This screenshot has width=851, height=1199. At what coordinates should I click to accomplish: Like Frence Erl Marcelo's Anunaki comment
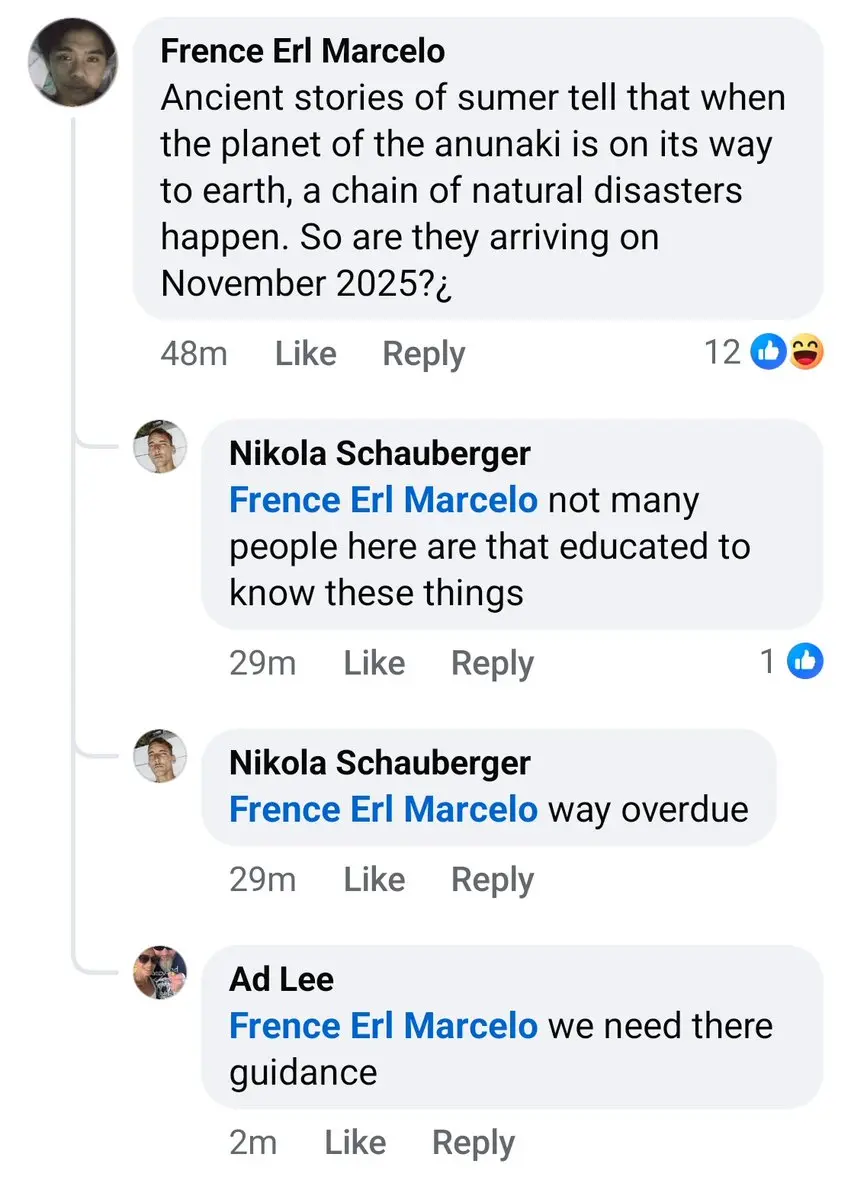click(306, 354)
